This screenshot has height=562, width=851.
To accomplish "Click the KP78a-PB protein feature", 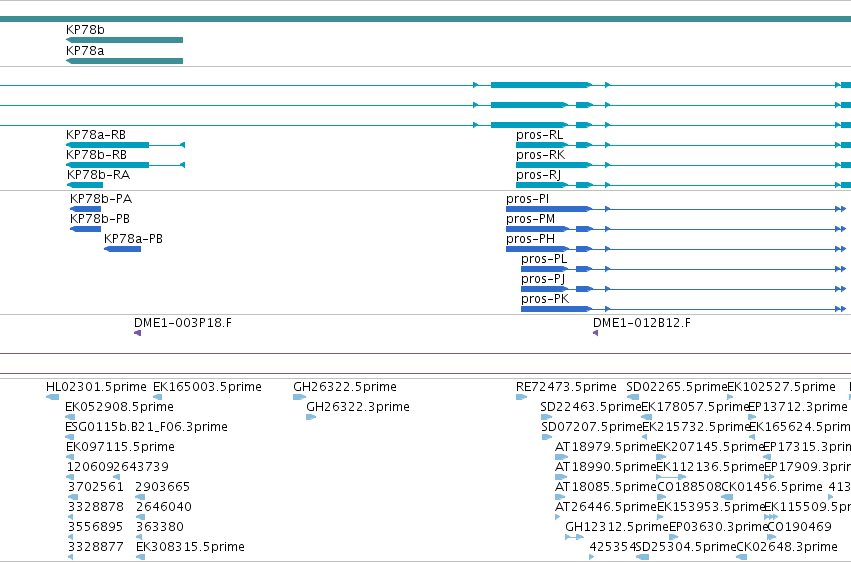I will click(122, 249).
